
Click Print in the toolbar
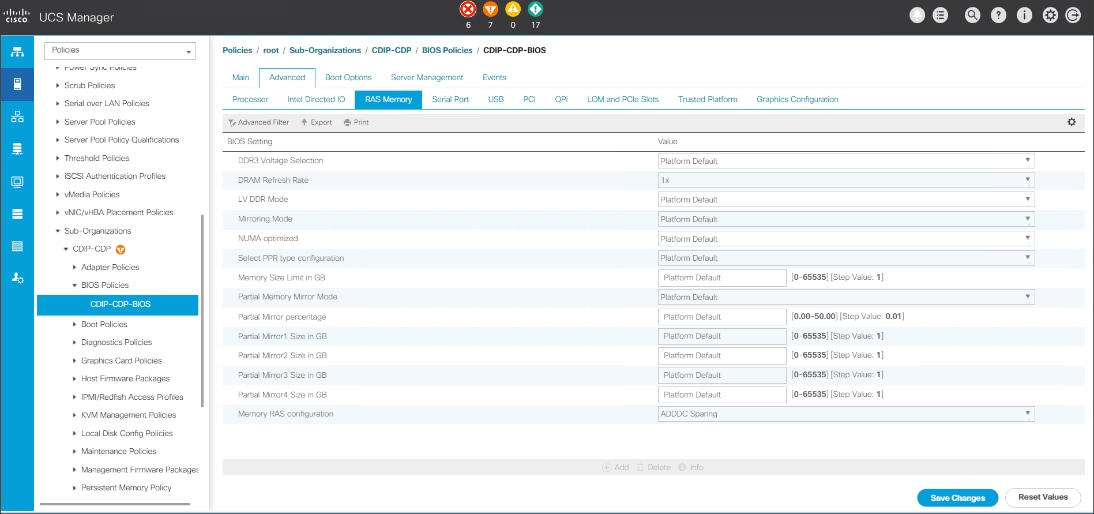click(x=357, y=122)
